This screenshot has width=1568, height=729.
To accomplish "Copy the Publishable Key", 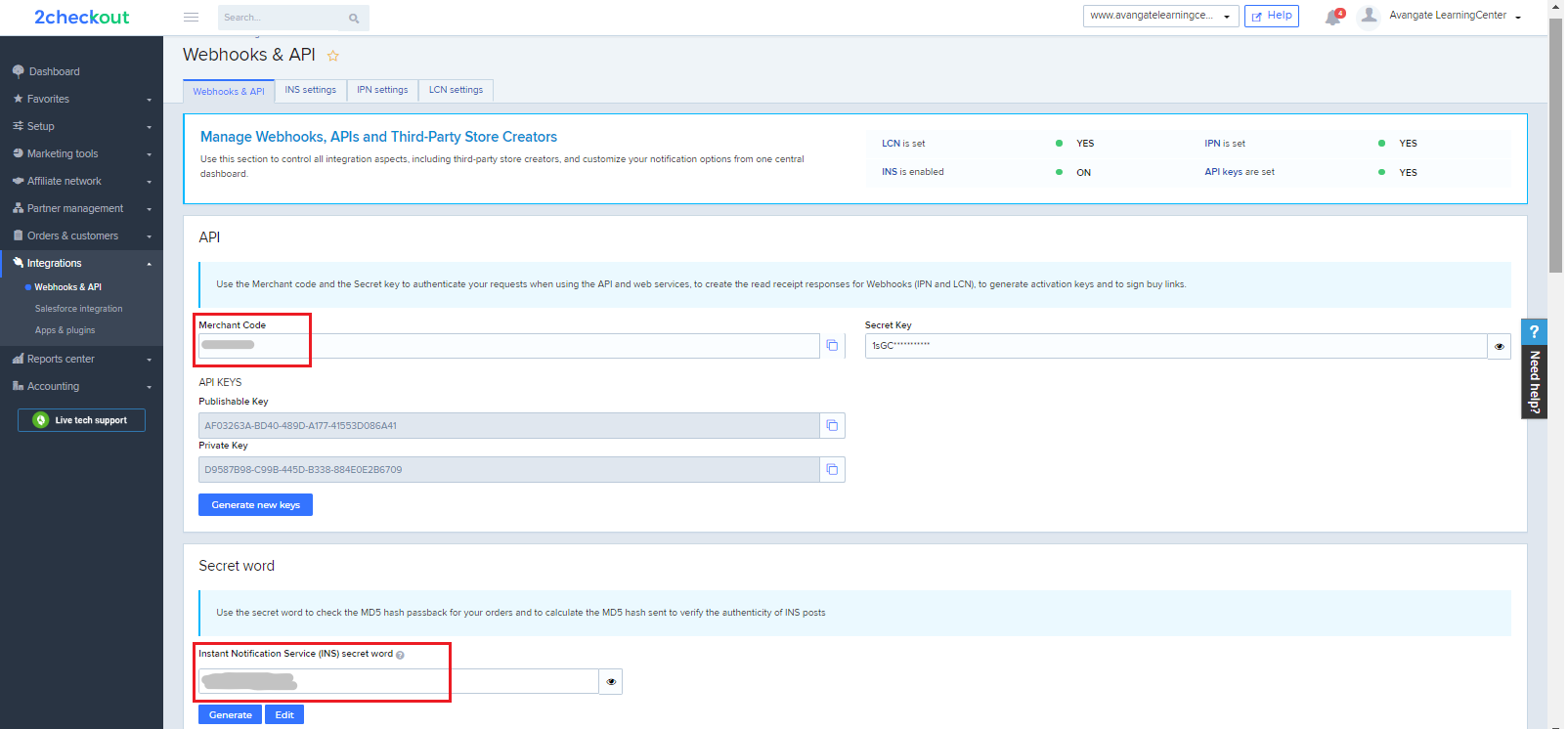I will (832, 426).
